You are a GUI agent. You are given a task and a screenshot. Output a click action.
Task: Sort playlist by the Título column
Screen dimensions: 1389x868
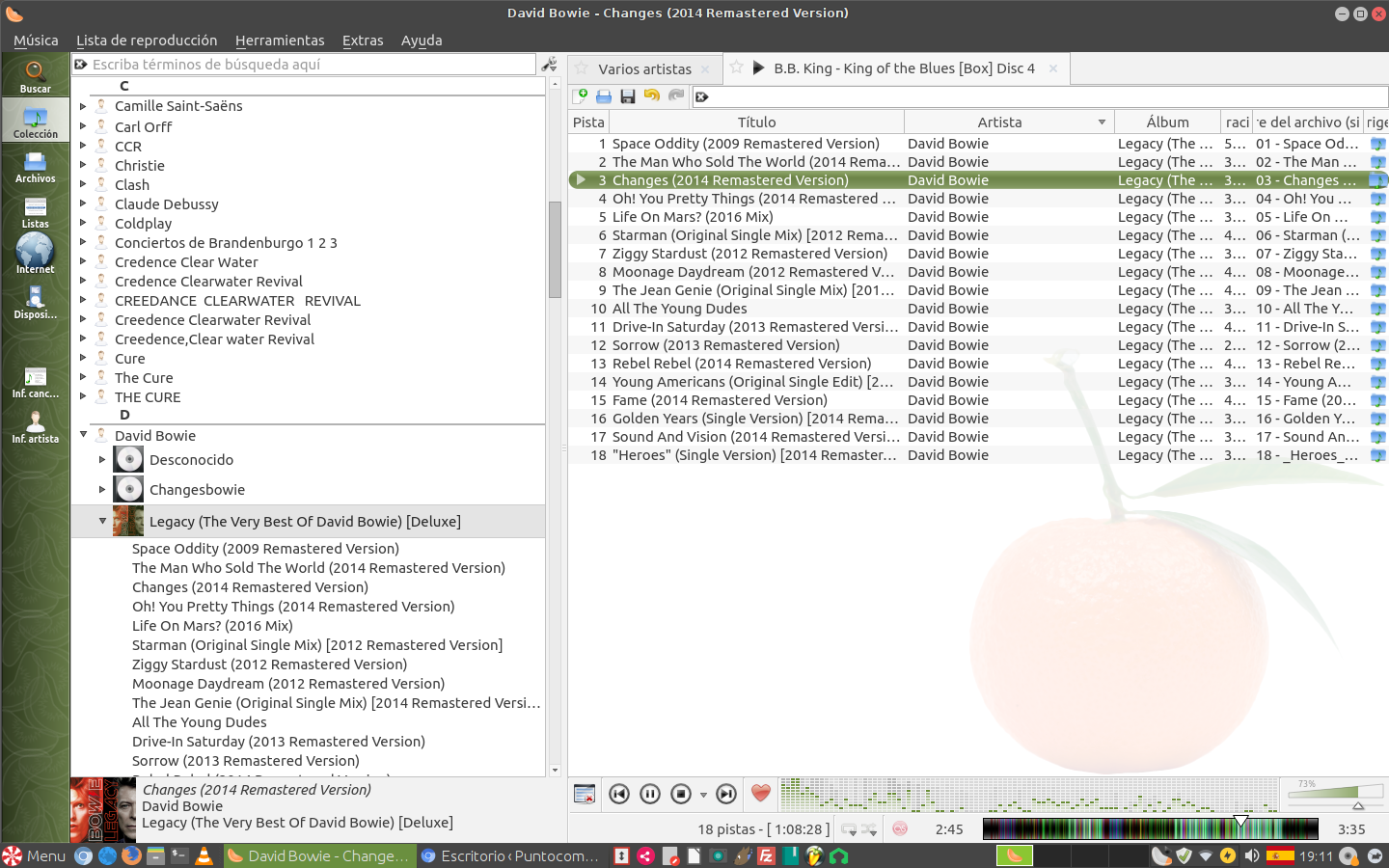[x=756, y=122]
